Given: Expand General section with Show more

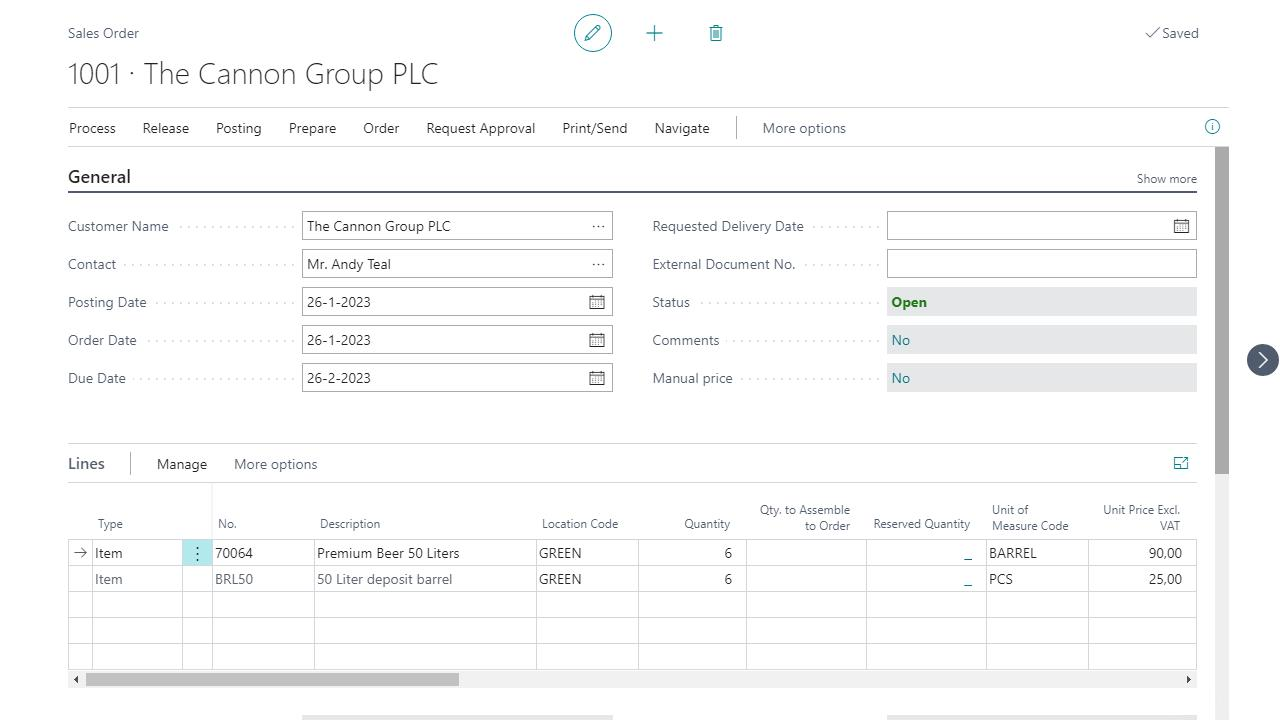Looking at the screenshot, I should (1166, 179).
